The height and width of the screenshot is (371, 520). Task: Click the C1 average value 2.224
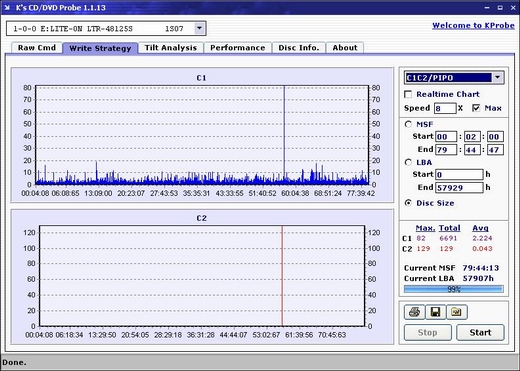pos(482,238)
